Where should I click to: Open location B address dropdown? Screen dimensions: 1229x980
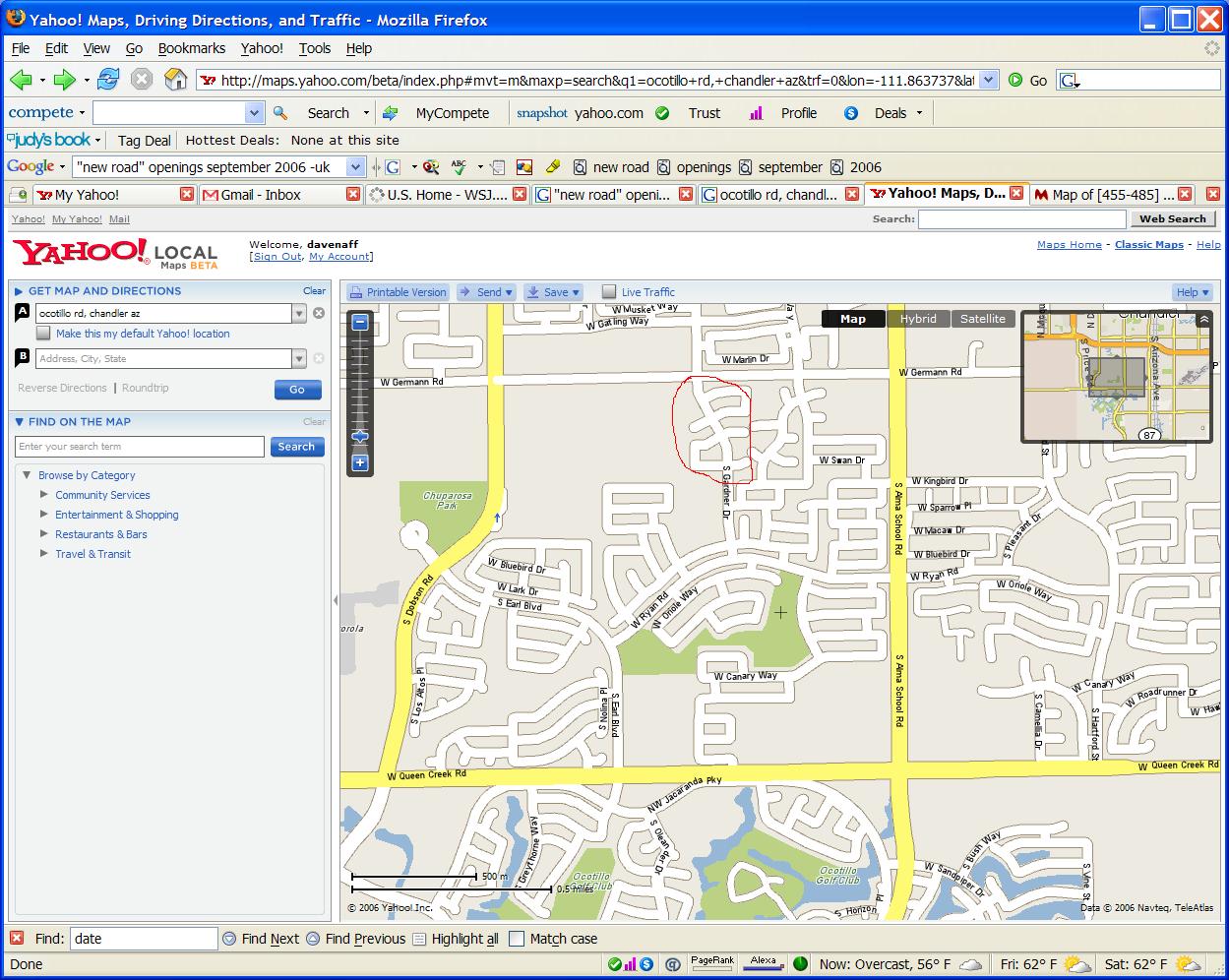[x=299, y=359]
